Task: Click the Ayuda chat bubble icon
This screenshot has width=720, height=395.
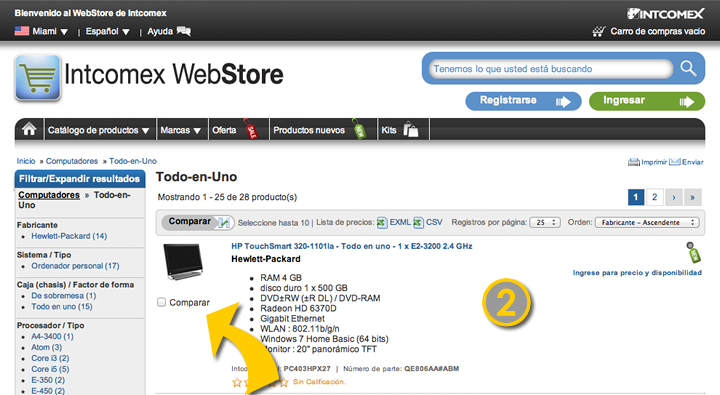Action: pyautogui.click(x=184, y=31)
